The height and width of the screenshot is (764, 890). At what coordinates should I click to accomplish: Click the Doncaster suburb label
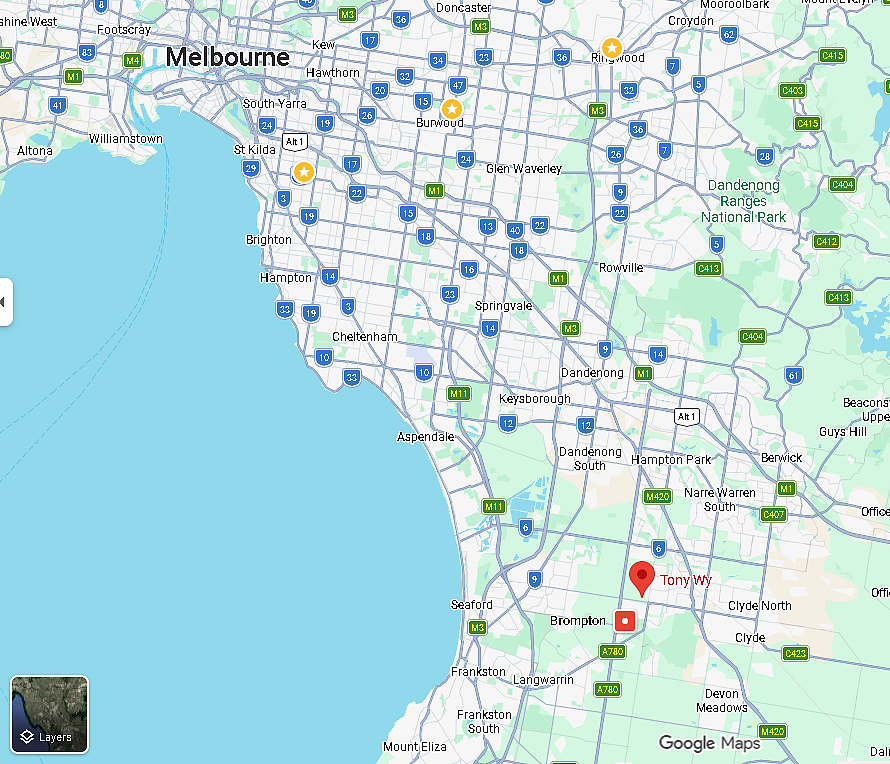[x=463, y=8]
